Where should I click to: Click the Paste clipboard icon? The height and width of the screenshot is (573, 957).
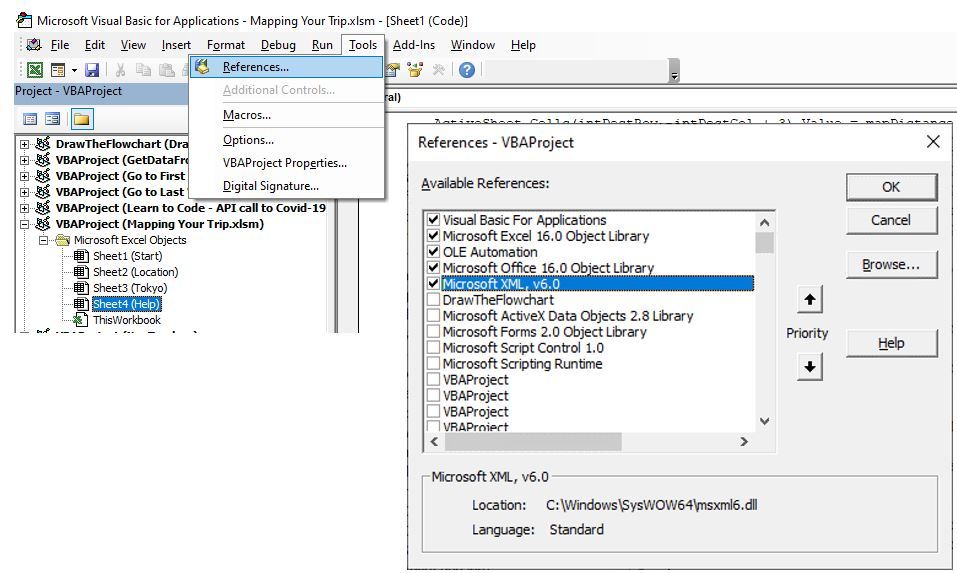pos(167,70)
